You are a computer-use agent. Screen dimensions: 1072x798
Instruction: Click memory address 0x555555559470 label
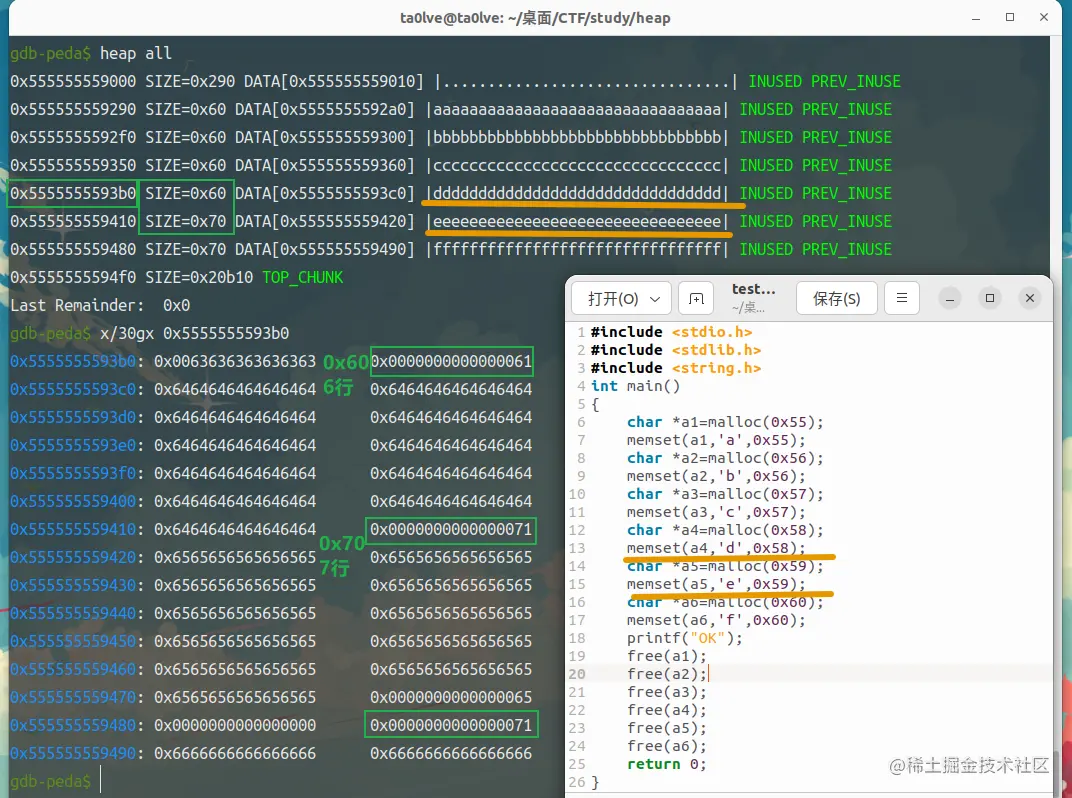(73, 697)
